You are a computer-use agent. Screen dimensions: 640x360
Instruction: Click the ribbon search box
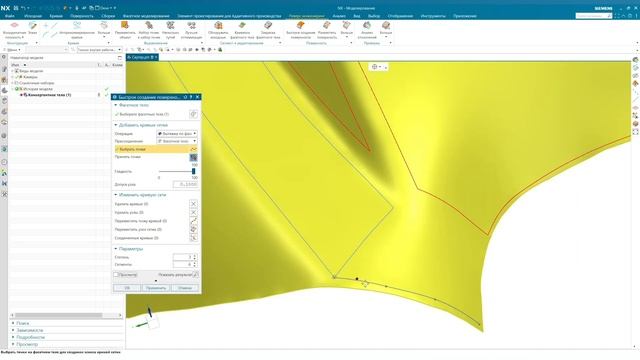pyautogui.click(x=593, y=16)
